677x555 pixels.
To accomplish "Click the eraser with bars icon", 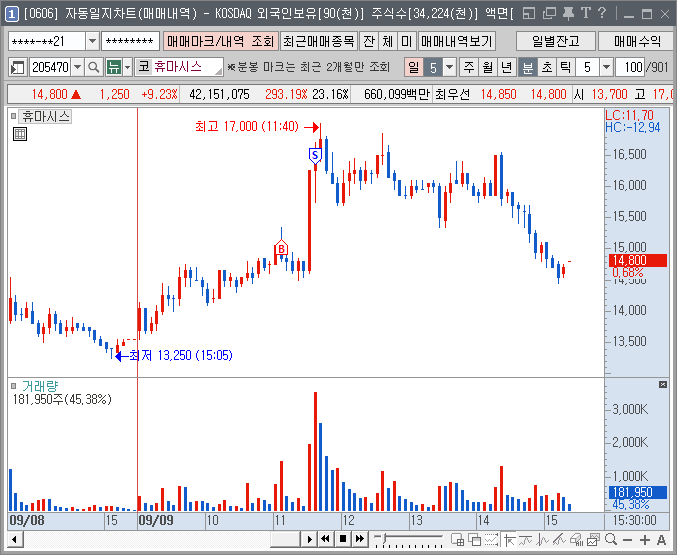I will [576, 539].
